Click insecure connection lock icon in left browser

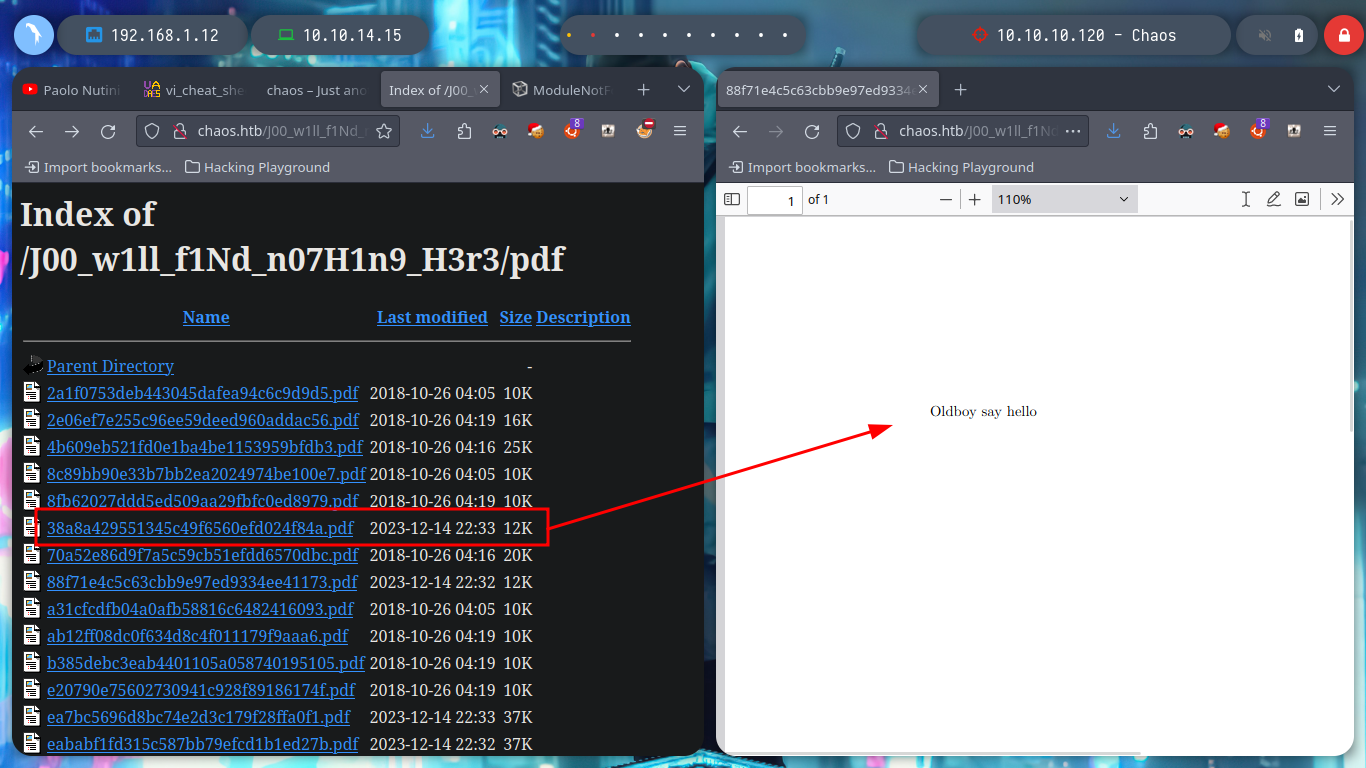coord(180,131)
